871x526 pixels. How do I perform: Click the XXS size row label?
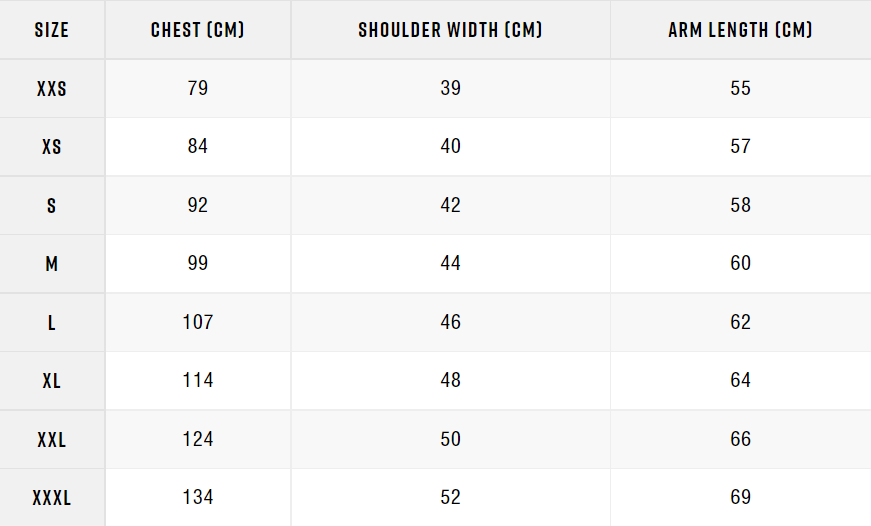(52, 89)
